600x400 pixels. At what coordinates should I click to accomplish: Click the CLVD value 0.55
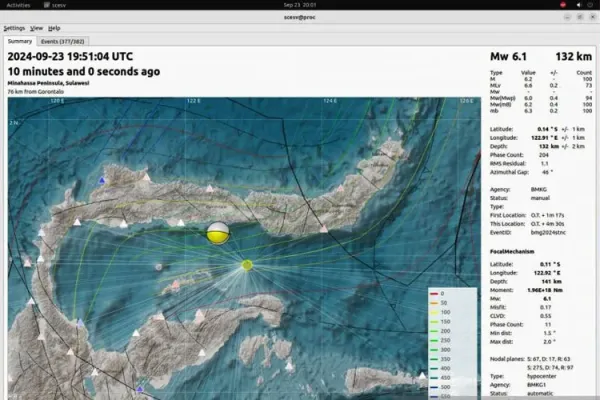click(545, 316)
